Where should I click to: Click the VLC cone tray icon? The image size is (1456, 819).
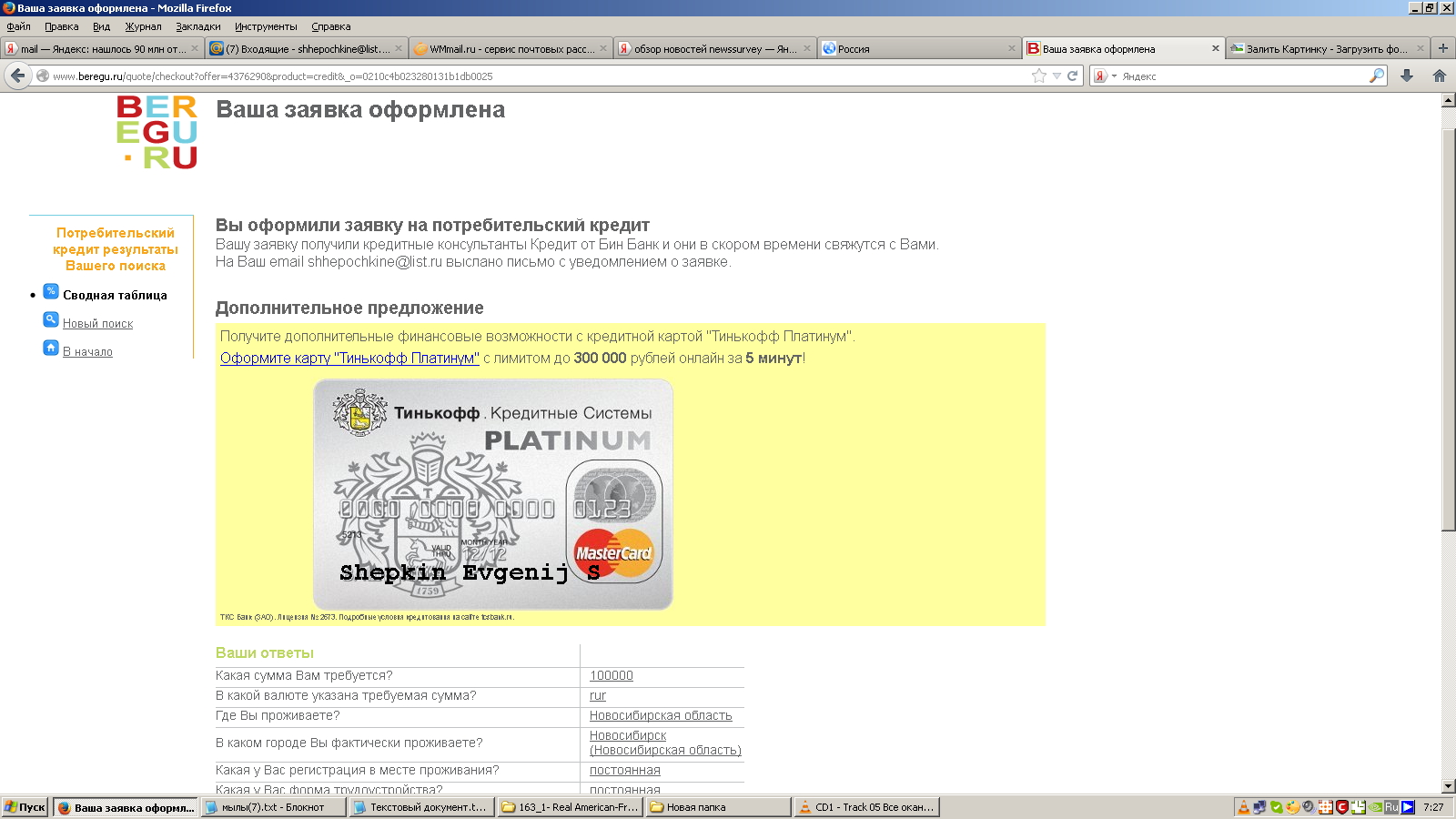tap(1244, 807)
